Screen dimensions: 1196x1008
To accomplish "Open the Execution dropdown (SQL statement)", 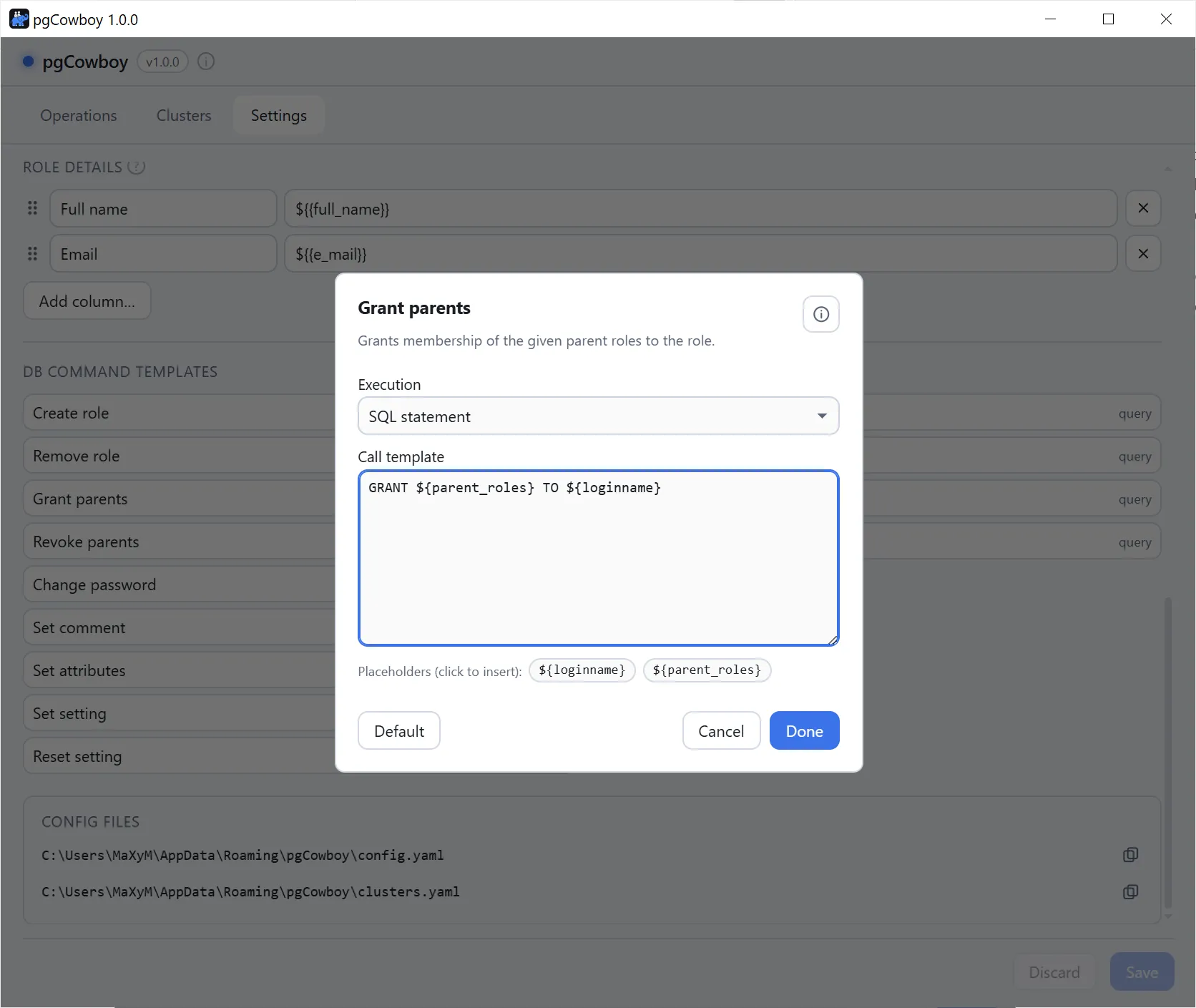I will (598, 416).
